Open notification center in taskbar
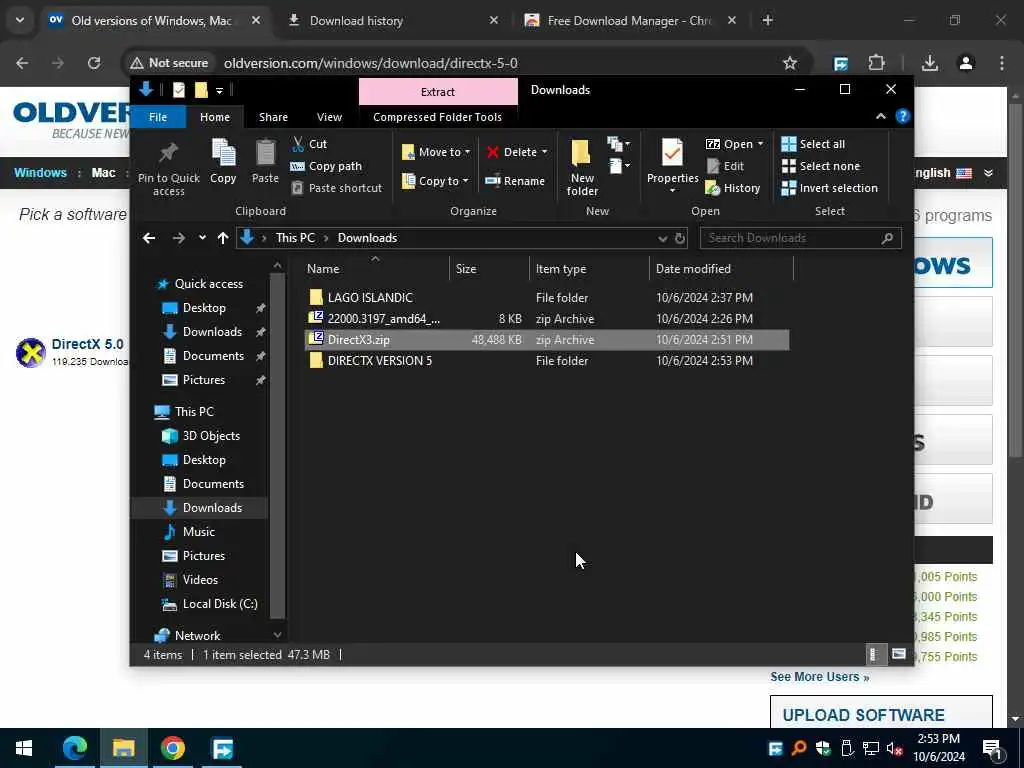This screenshot has width=1024, height=768. (993, 748)
